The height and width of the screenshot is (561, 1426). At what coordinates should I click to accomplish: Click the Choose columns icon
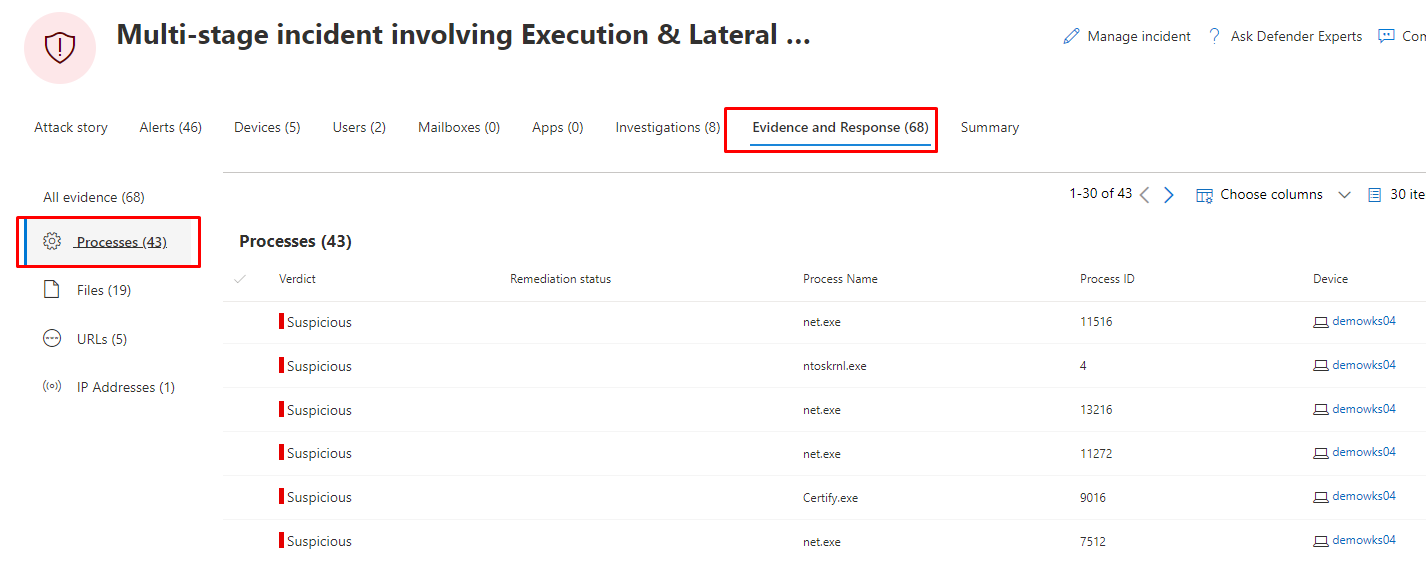pos(1205,195)
